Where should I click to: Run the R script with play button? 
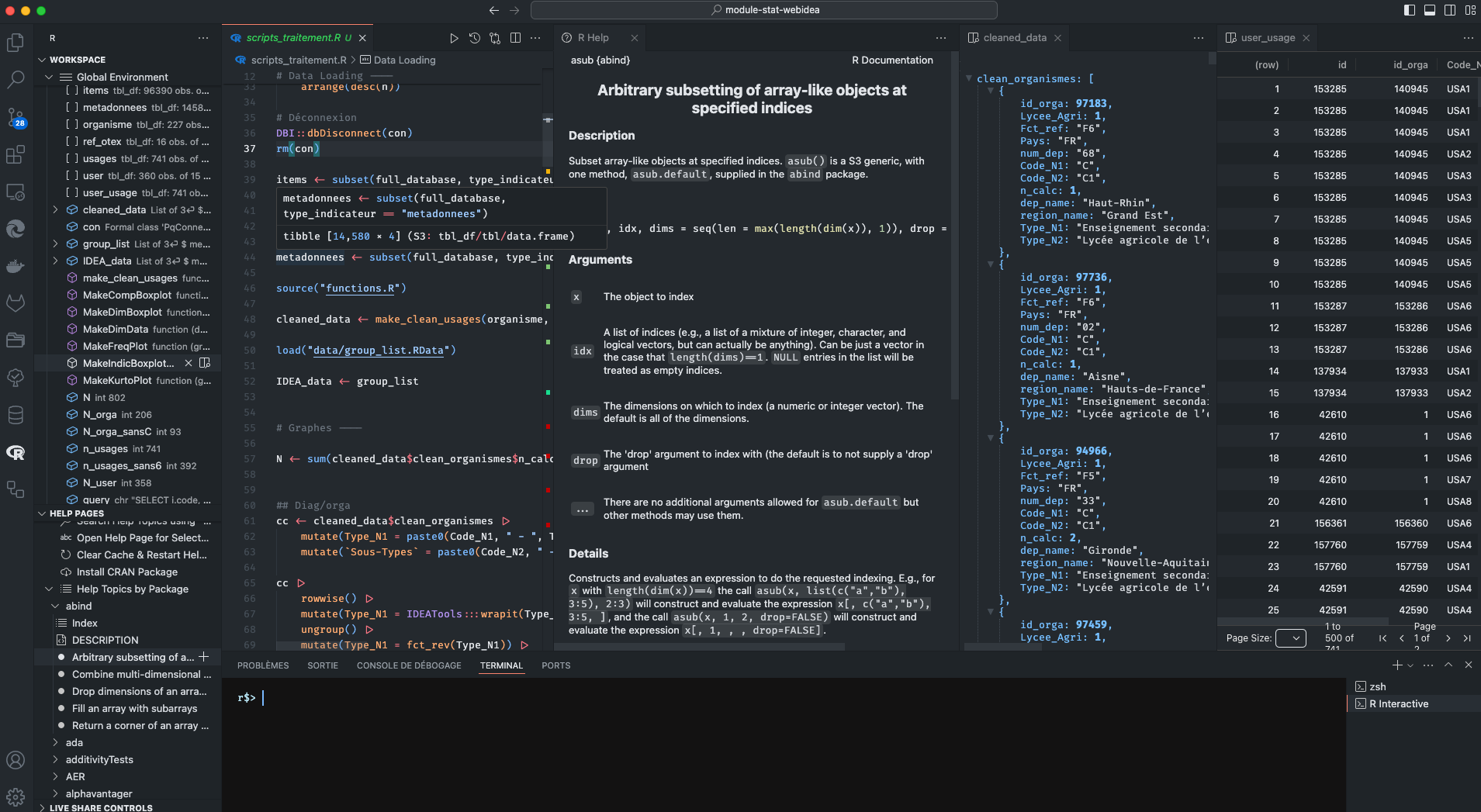pos(454,38)
